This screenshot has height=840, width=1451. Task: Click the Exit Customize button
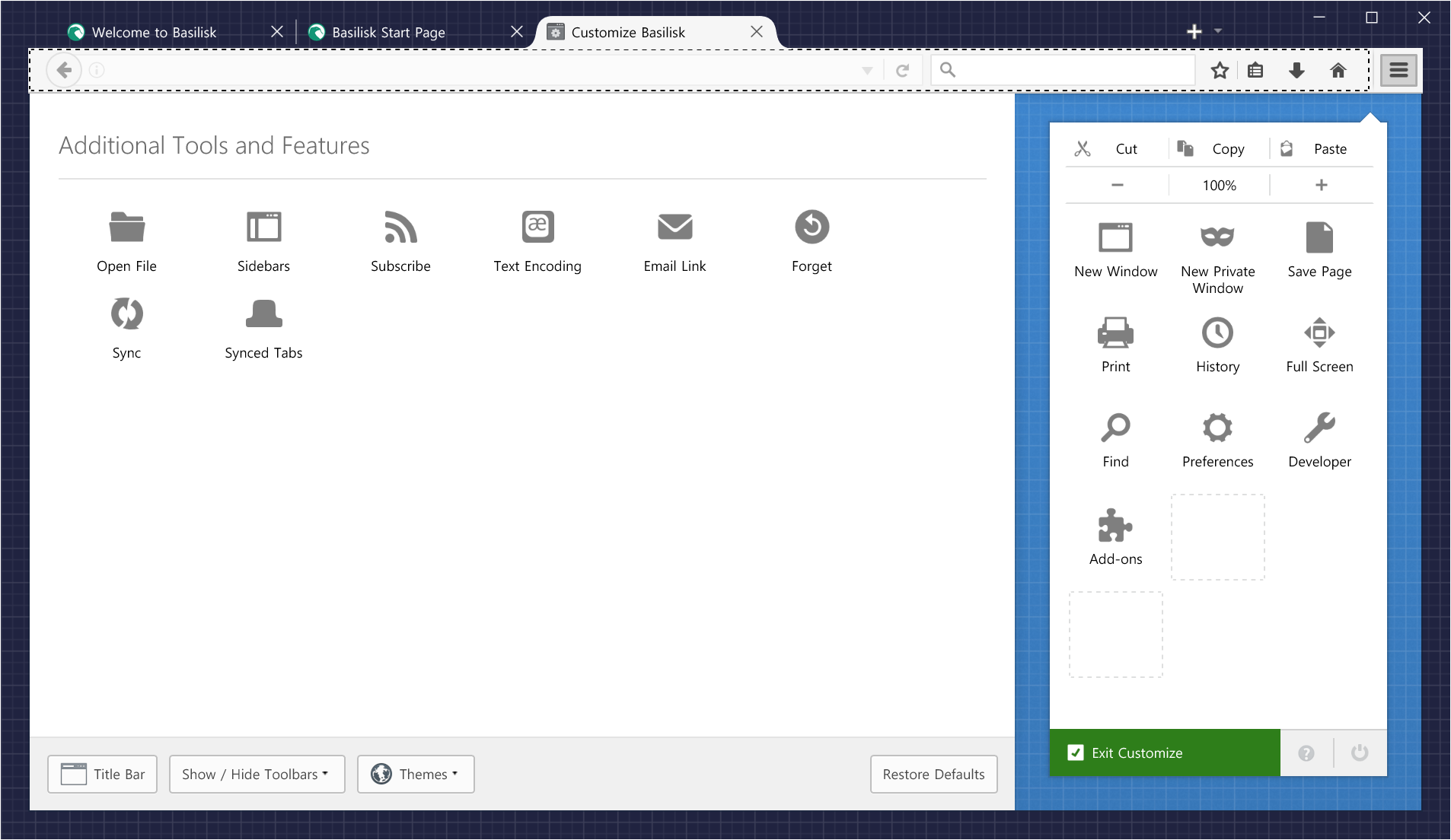pos(1165,752)
